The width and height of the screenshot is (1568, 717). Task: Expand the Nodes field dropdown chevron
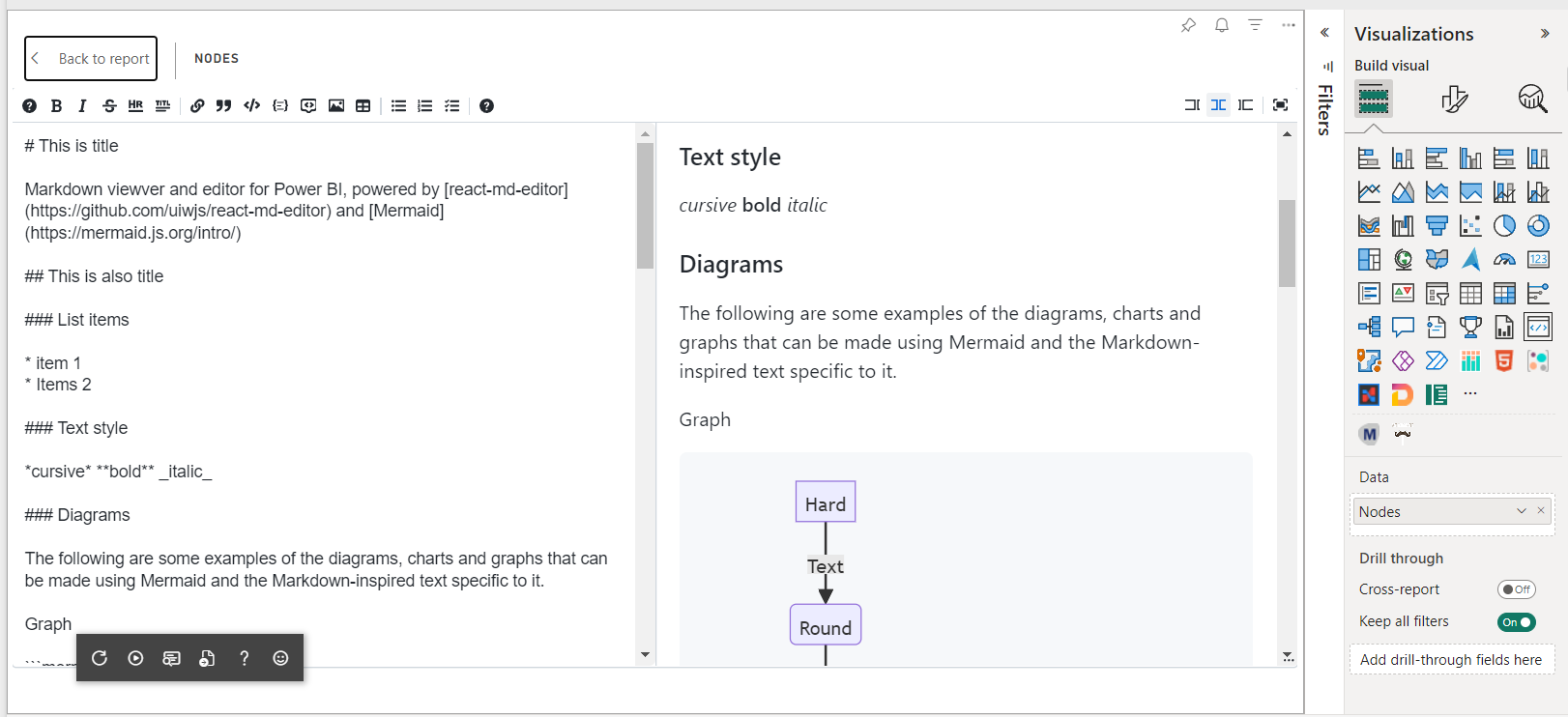click(1522, 511)
